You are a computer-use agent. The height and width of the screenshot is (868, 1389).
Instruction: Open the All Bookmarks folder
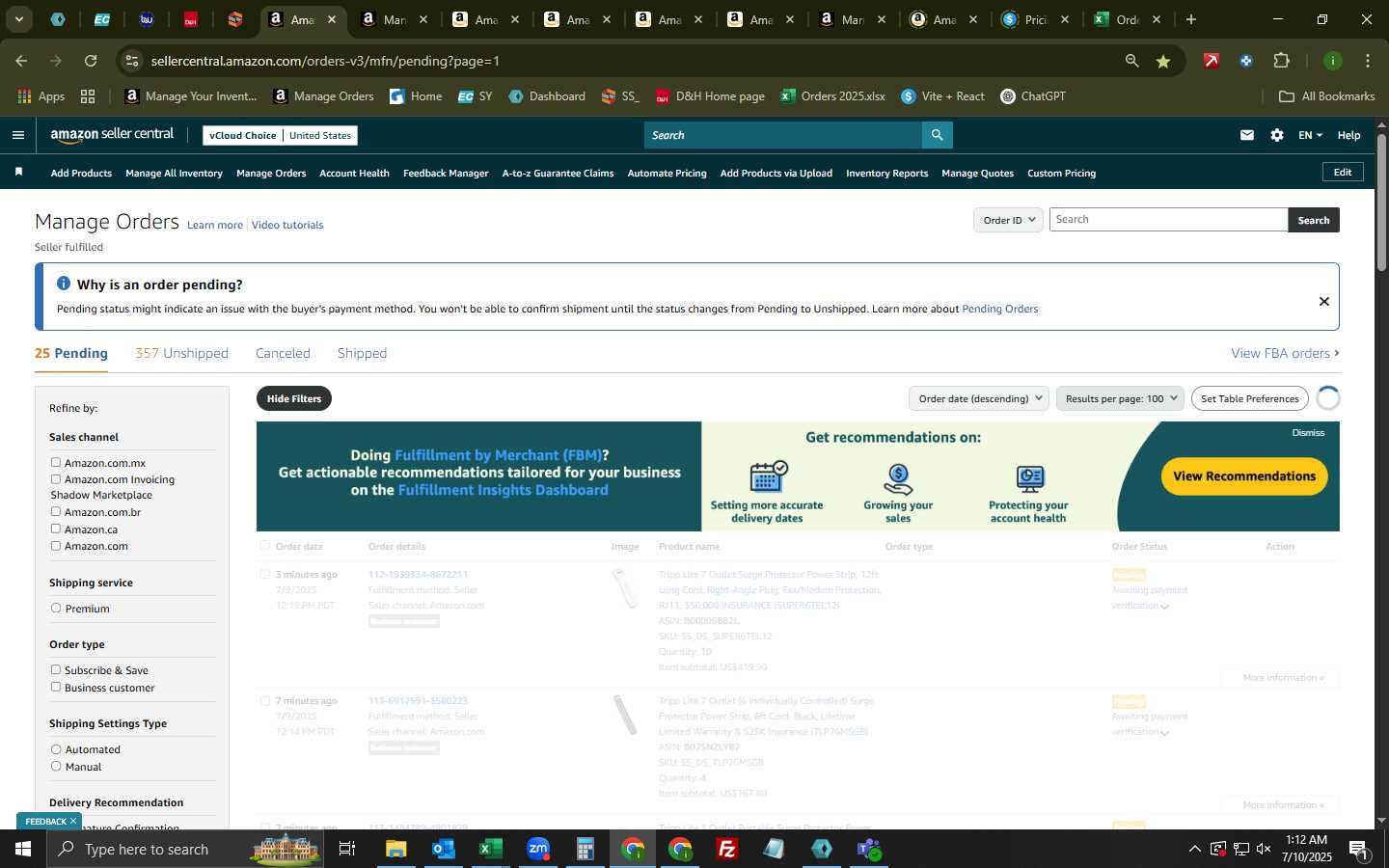[x=1326, y=96]
